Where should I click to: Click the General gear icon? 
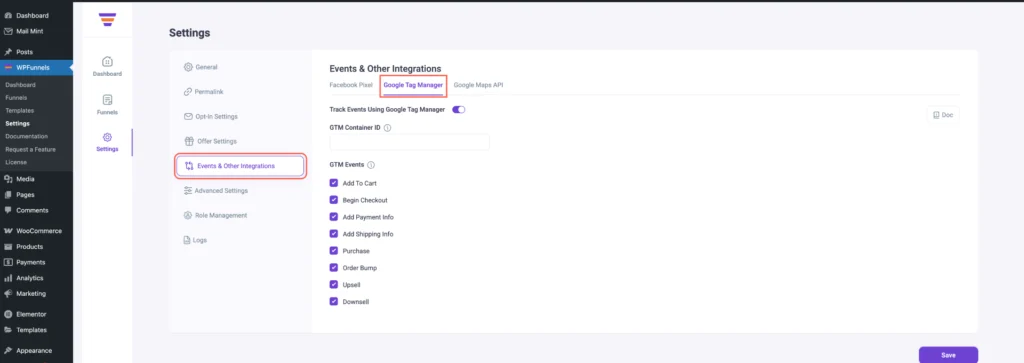(x=188, y=67)
